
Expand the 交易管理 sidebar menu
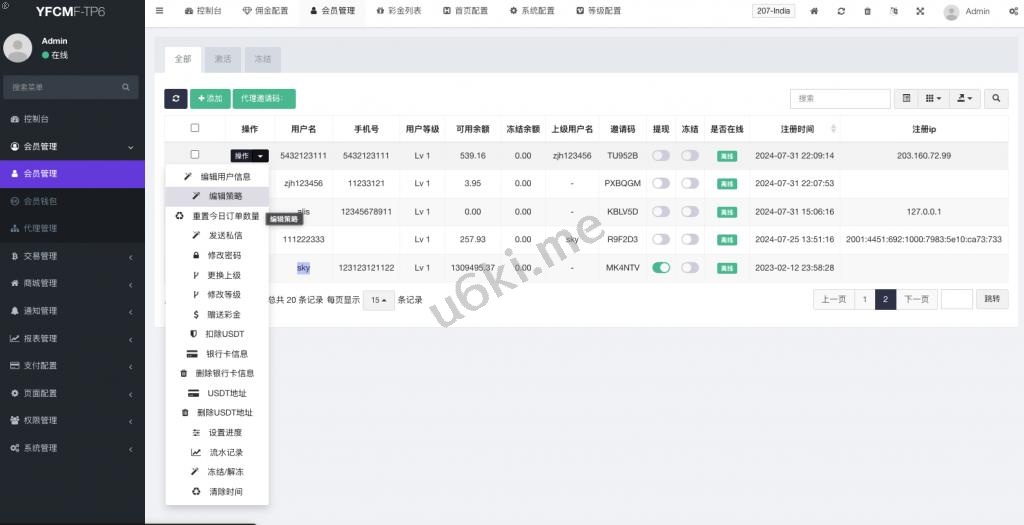click(72, 256)
